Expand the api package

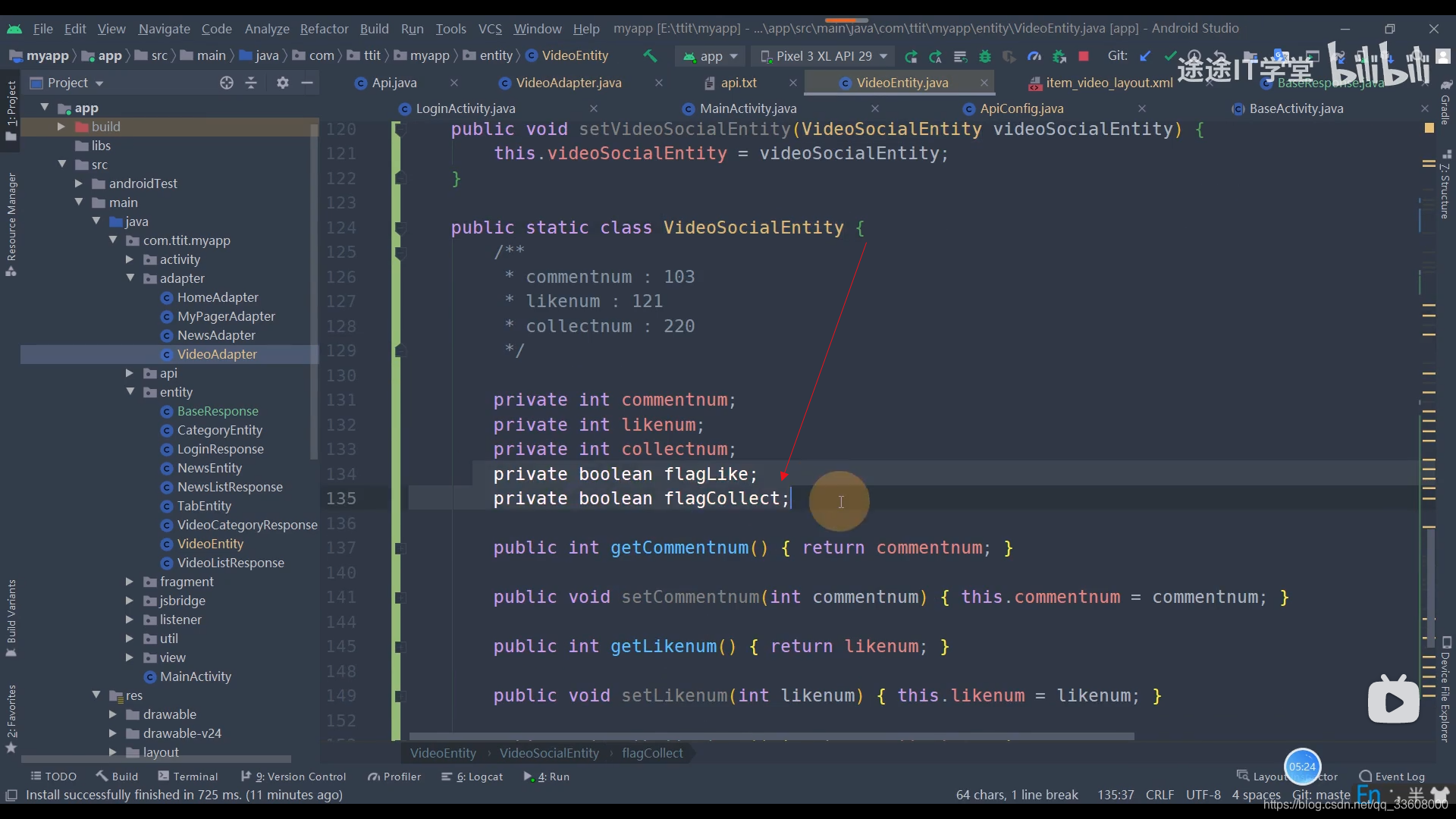(130, 373)
